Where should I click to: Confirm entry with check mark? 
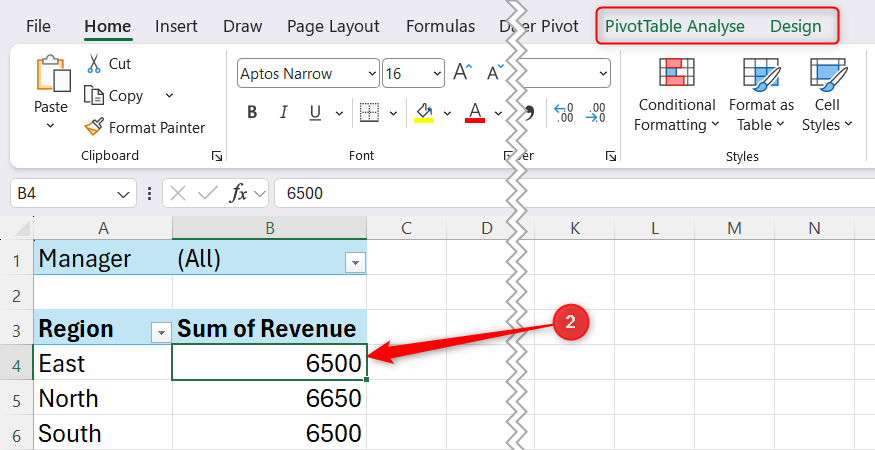208,193
